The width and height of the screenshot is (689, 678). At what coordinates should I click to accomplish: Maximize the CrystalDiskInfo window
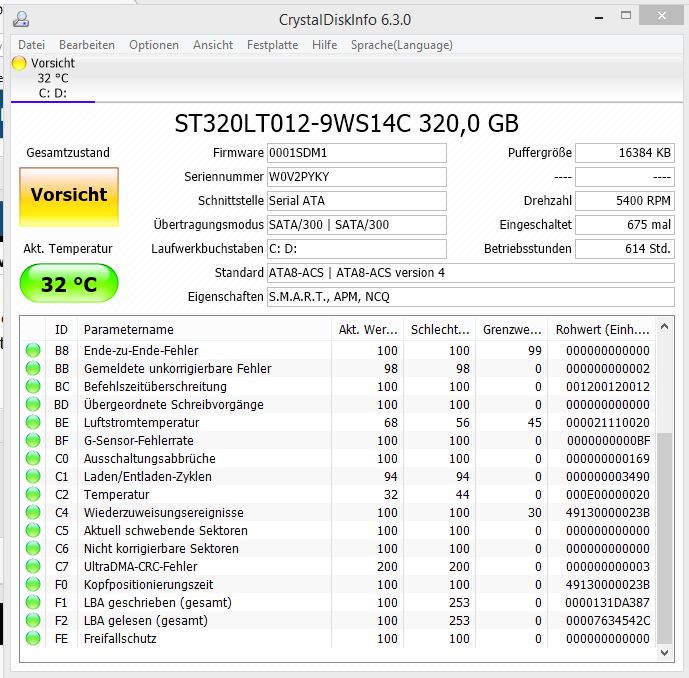626,16
